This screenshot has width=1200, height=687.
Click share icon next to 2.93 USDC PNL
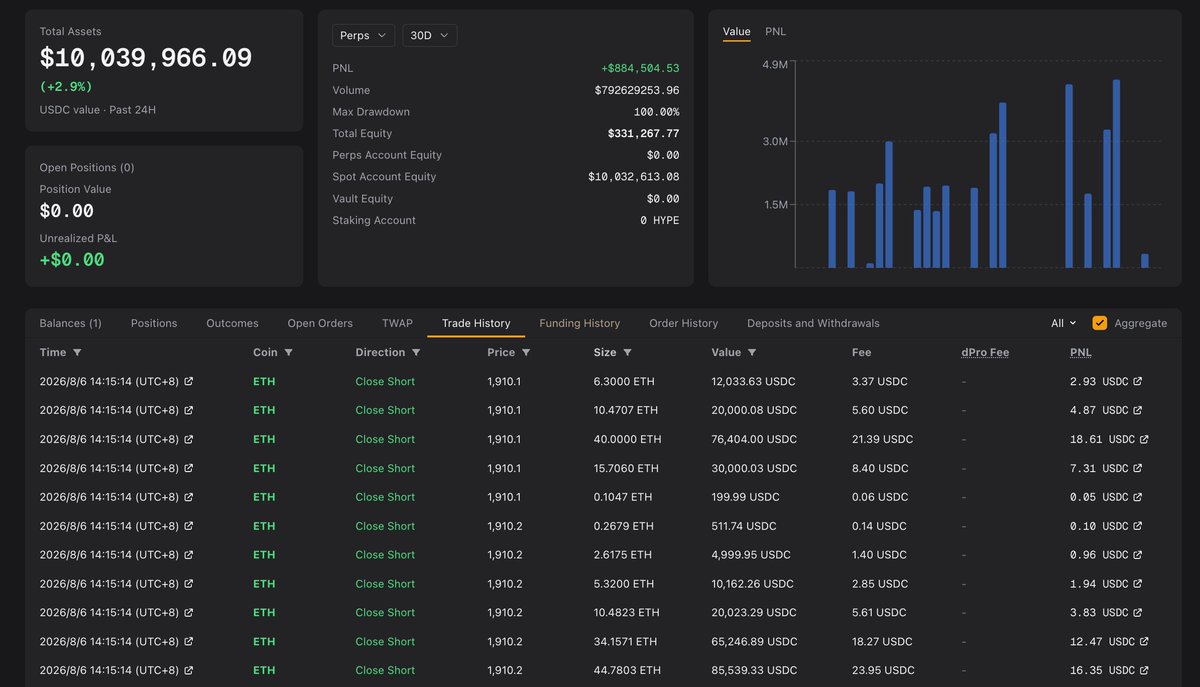pyautogui.click(x=1137, y=381)
